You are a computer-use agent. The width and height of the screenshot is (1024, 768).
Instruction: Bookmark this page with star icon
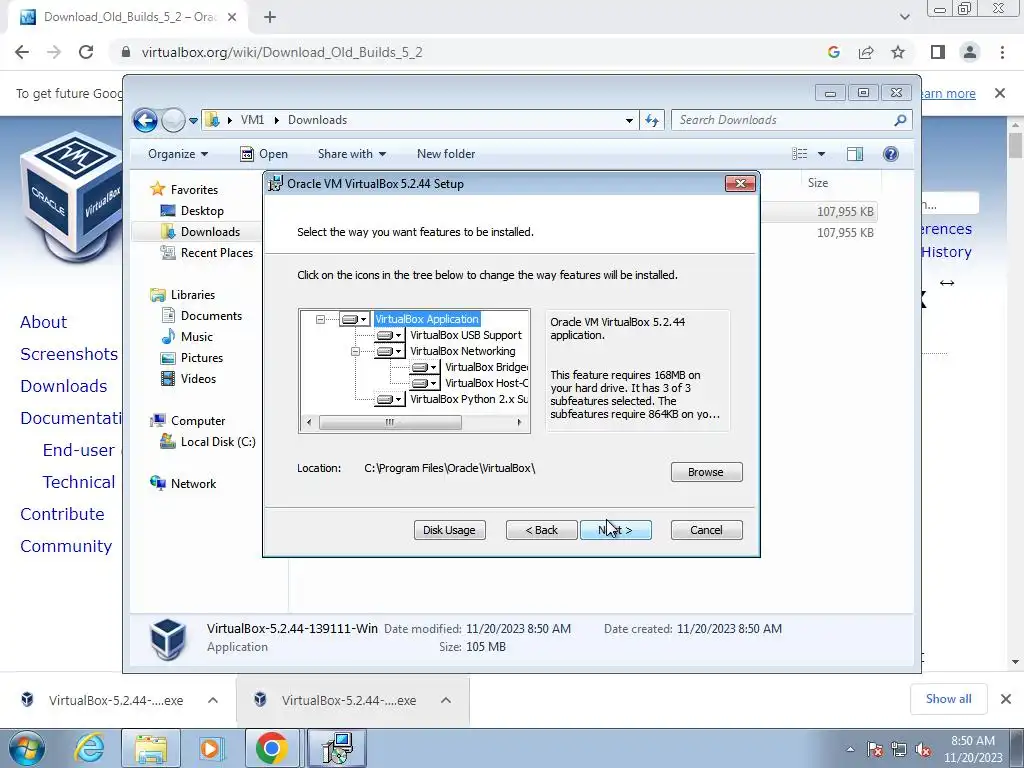[x=898, y=52]
